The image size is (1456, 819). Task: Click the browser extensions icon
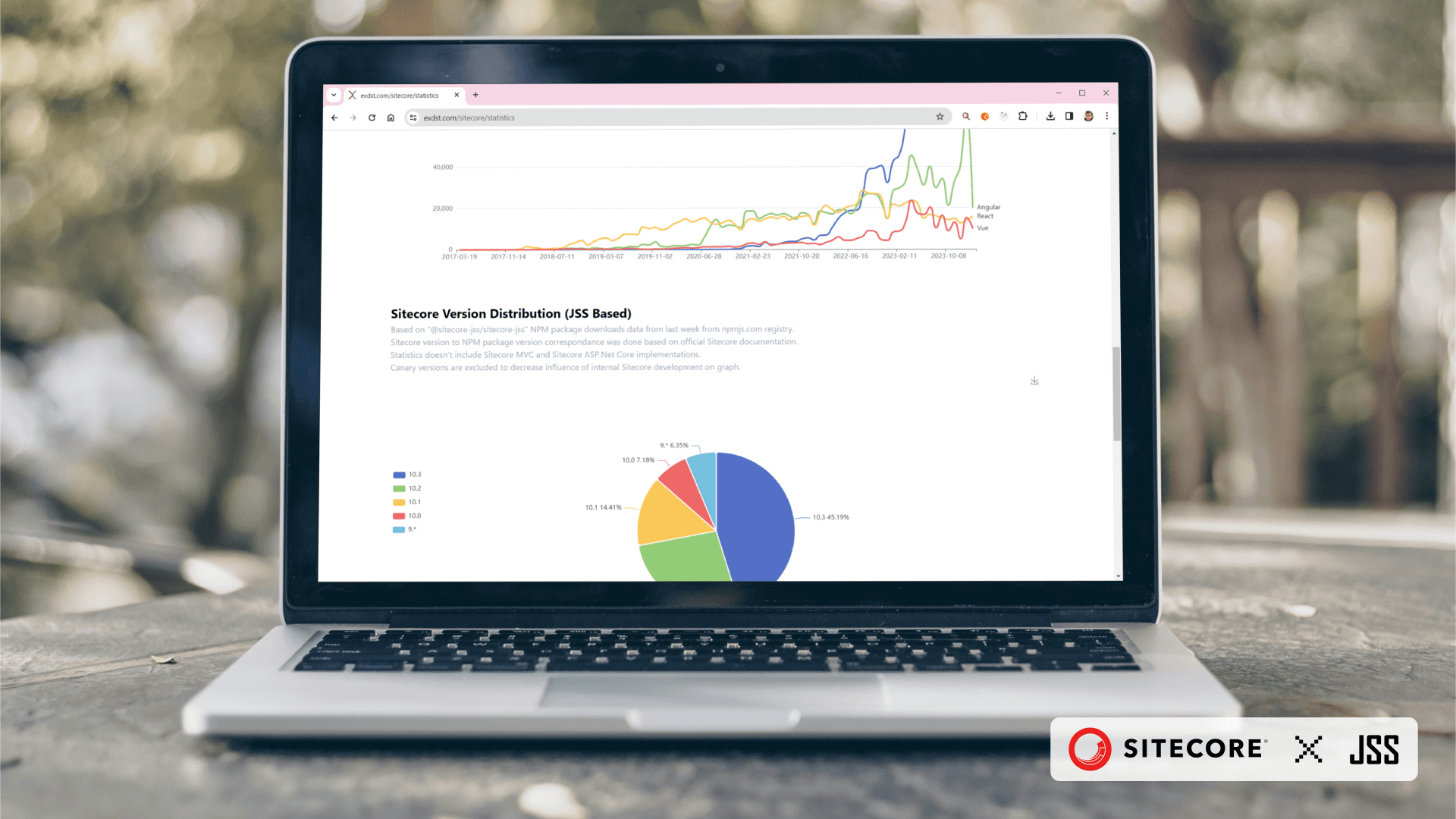click(x=1023, y=117)
